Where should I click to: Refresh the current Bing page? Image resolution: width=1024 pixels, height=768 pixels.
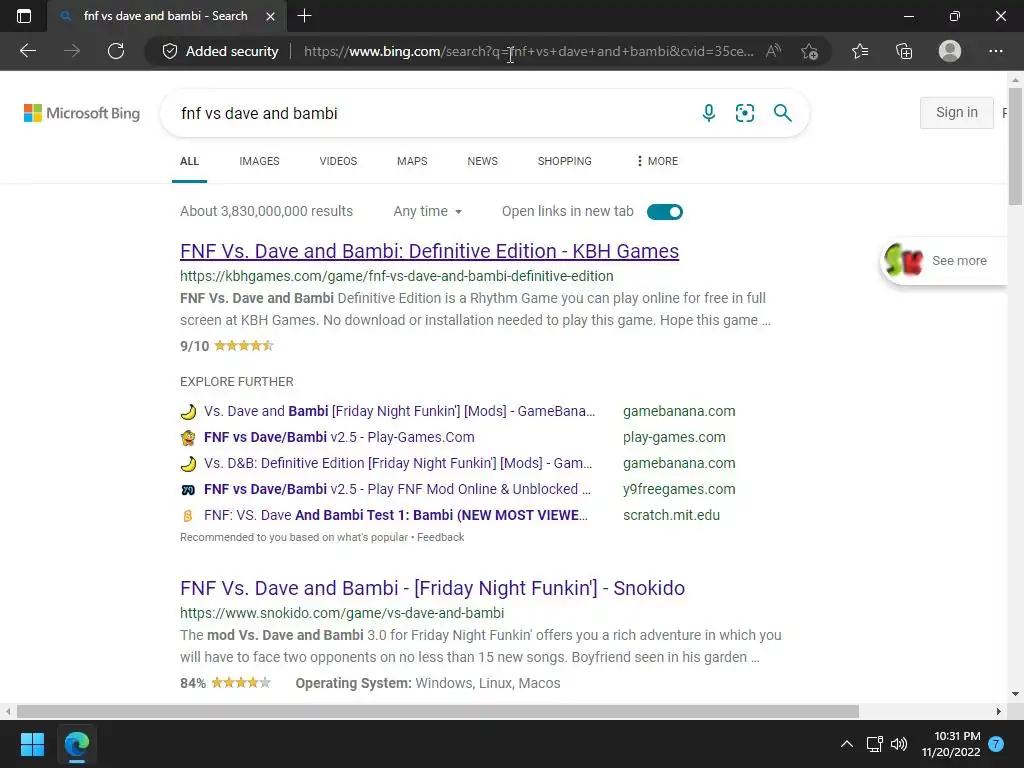[116, 51]
